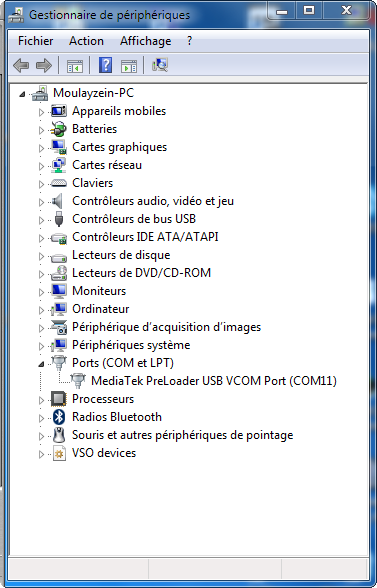Expand Appareils mobiles category
The width and height of the screenshot is (377, 588).
41,112
